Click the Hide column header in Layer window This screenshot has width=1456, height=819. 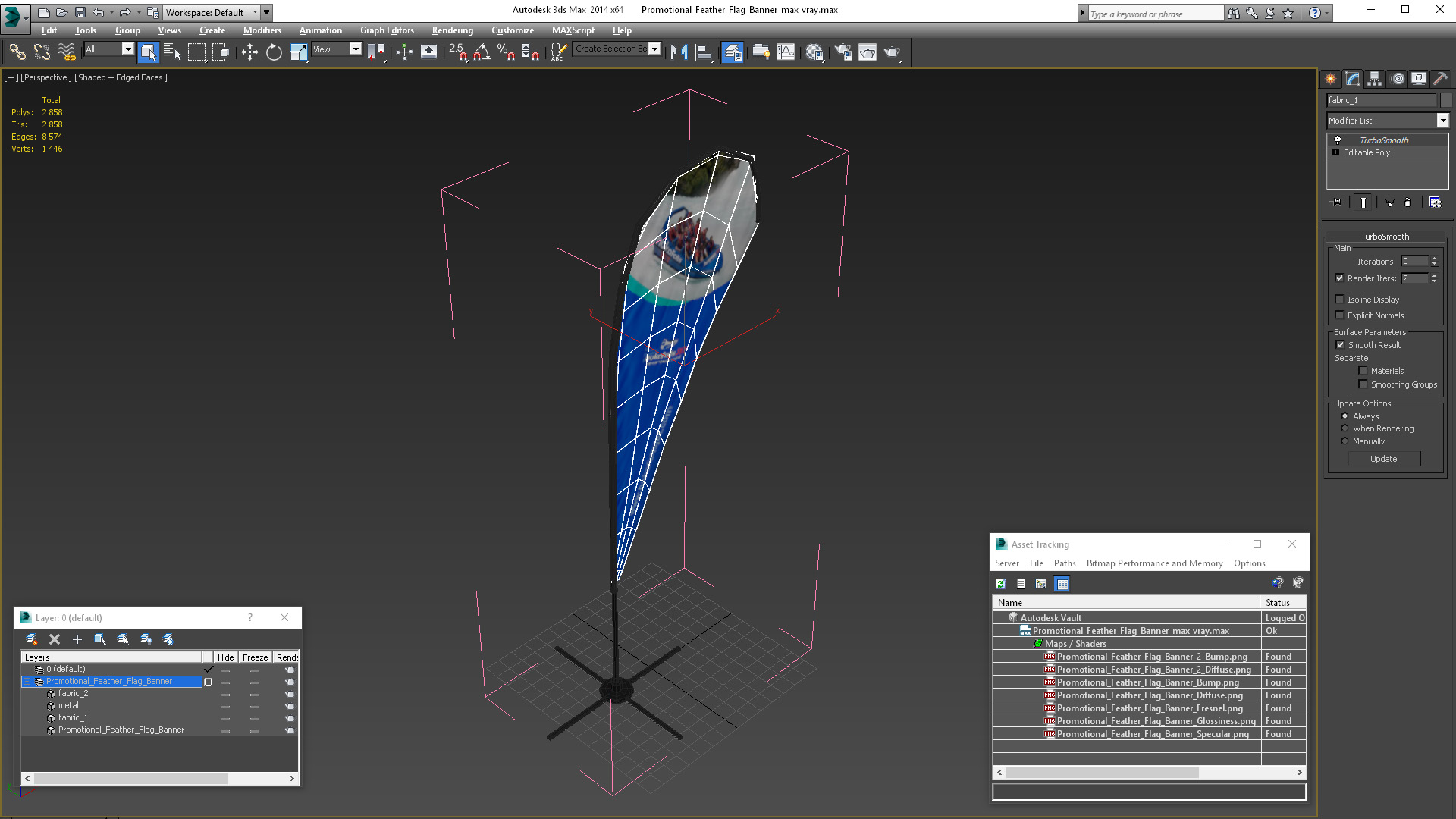pos(225,657)
